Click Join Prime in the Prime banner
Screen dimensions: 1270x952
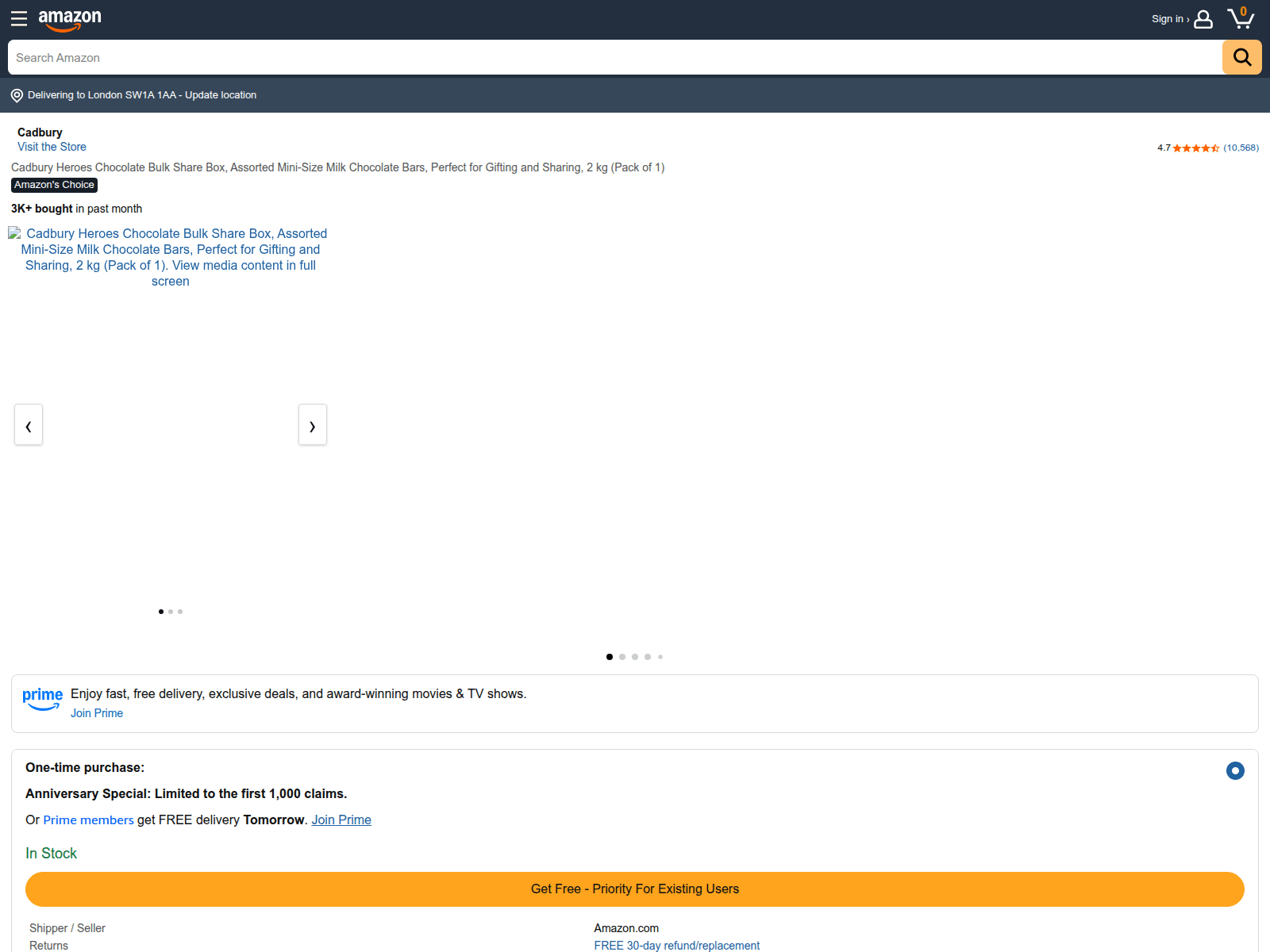(x=97, y=713)
